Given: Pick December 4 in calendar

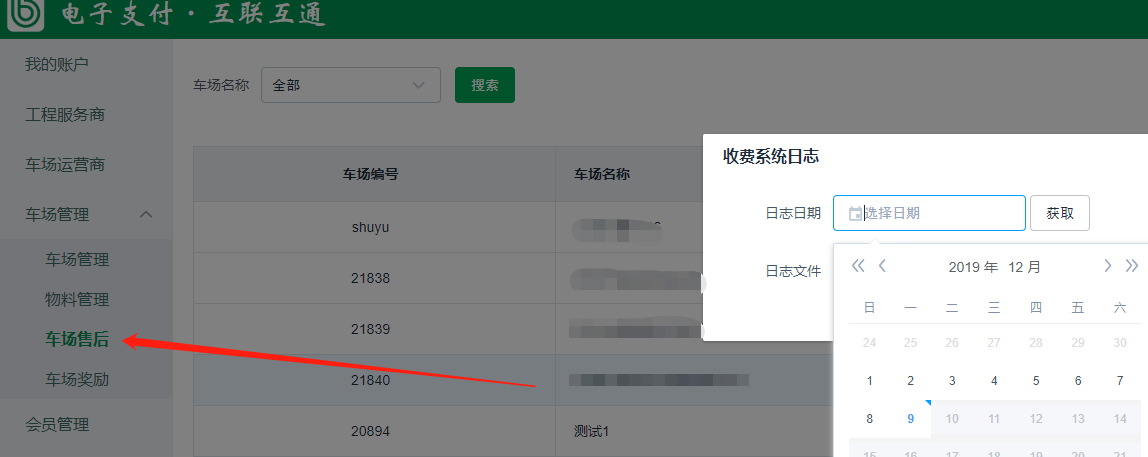Looking at the screenshot, I should coord(994,381).
